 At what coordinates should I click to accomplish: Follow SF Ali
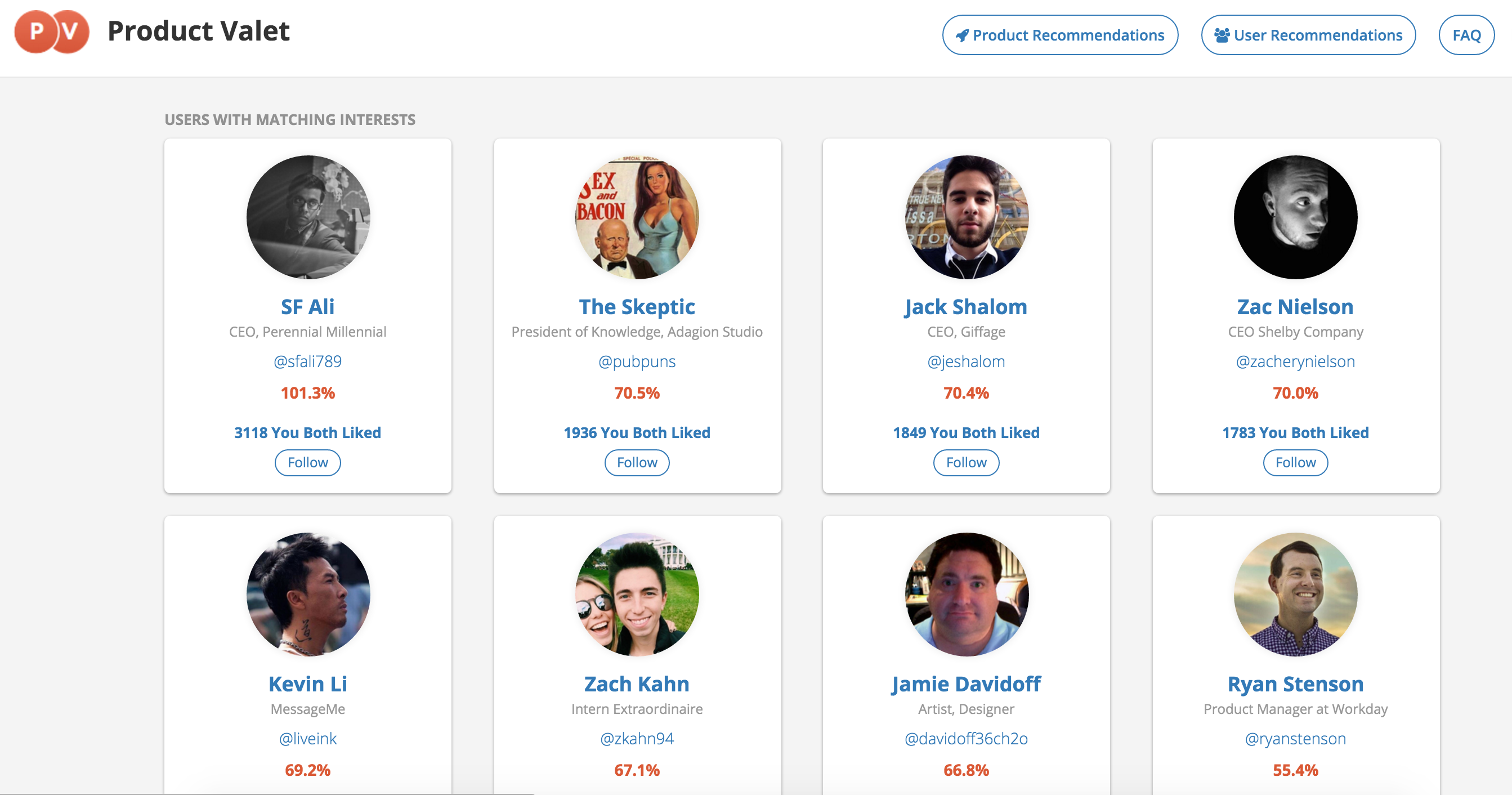(x=307, y=463)
